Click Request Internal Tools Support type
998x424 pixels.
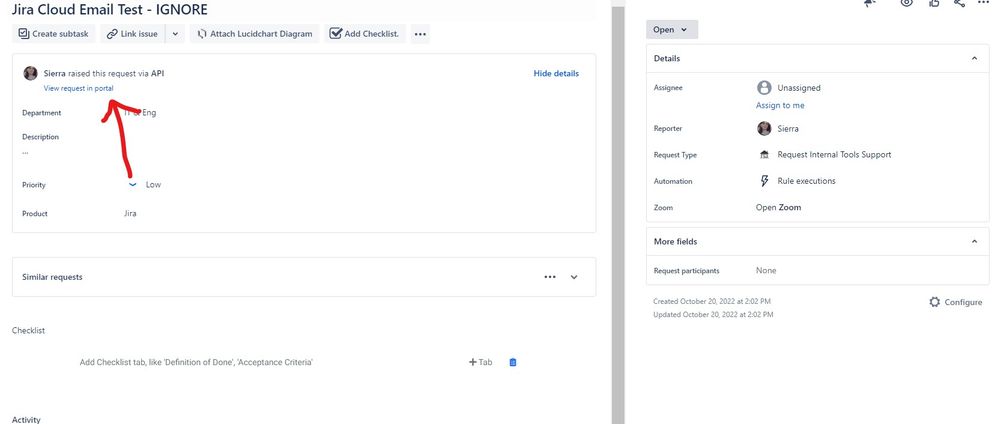834,155
